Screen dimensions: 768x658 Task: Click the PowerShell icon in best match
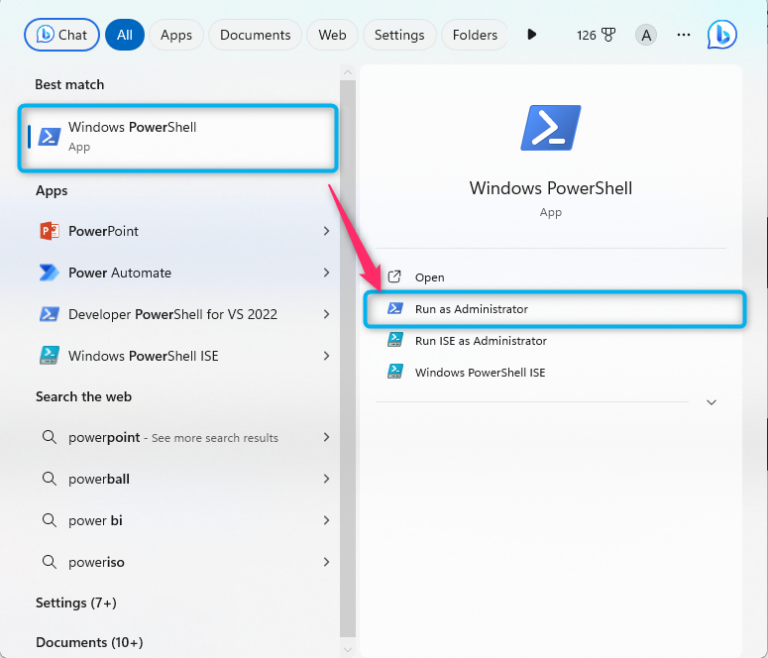coord(50,137)
